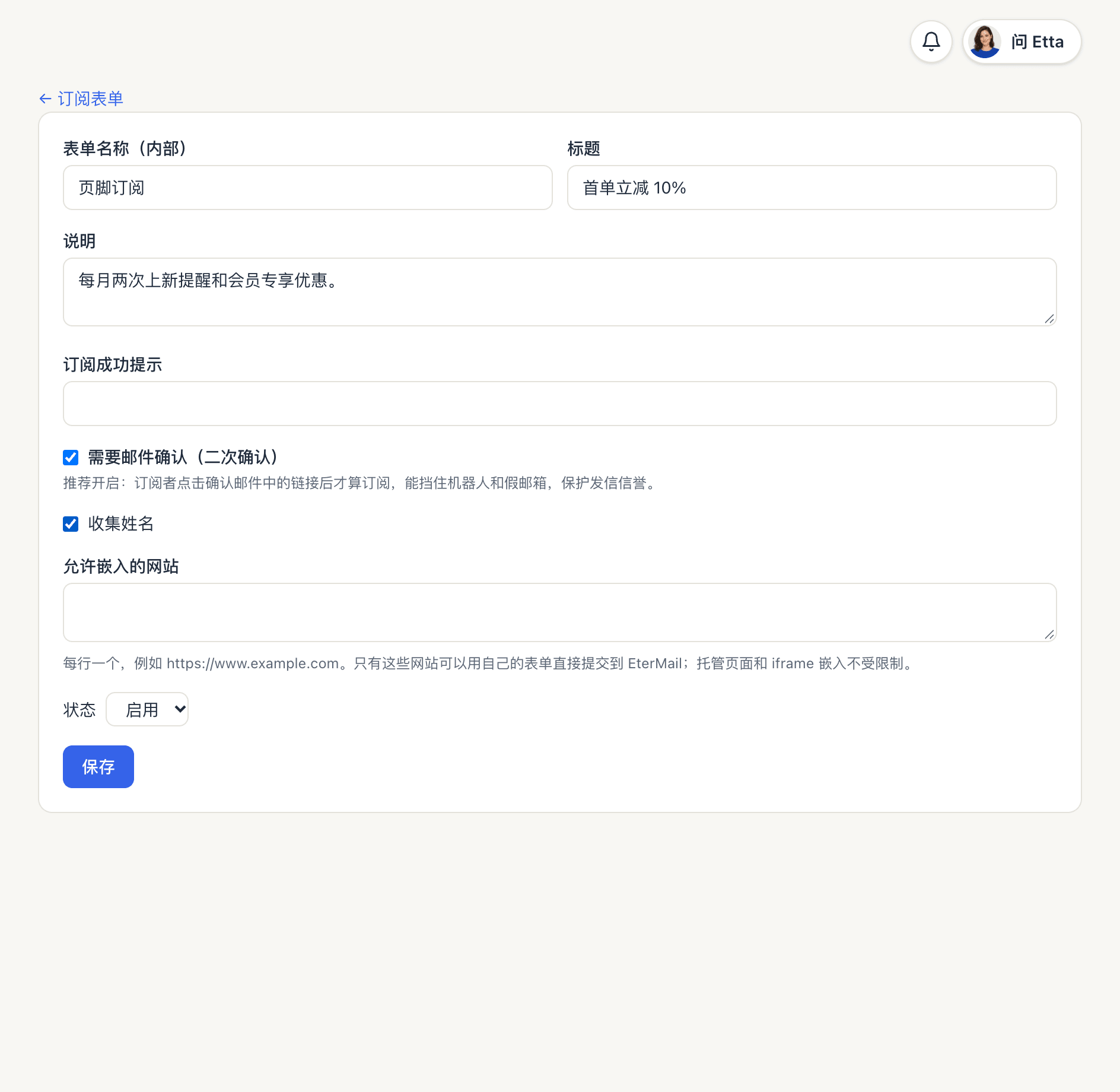Screen dimensions: 1120x1092
Task: Open the notifications bell
Action: (931, 42)
